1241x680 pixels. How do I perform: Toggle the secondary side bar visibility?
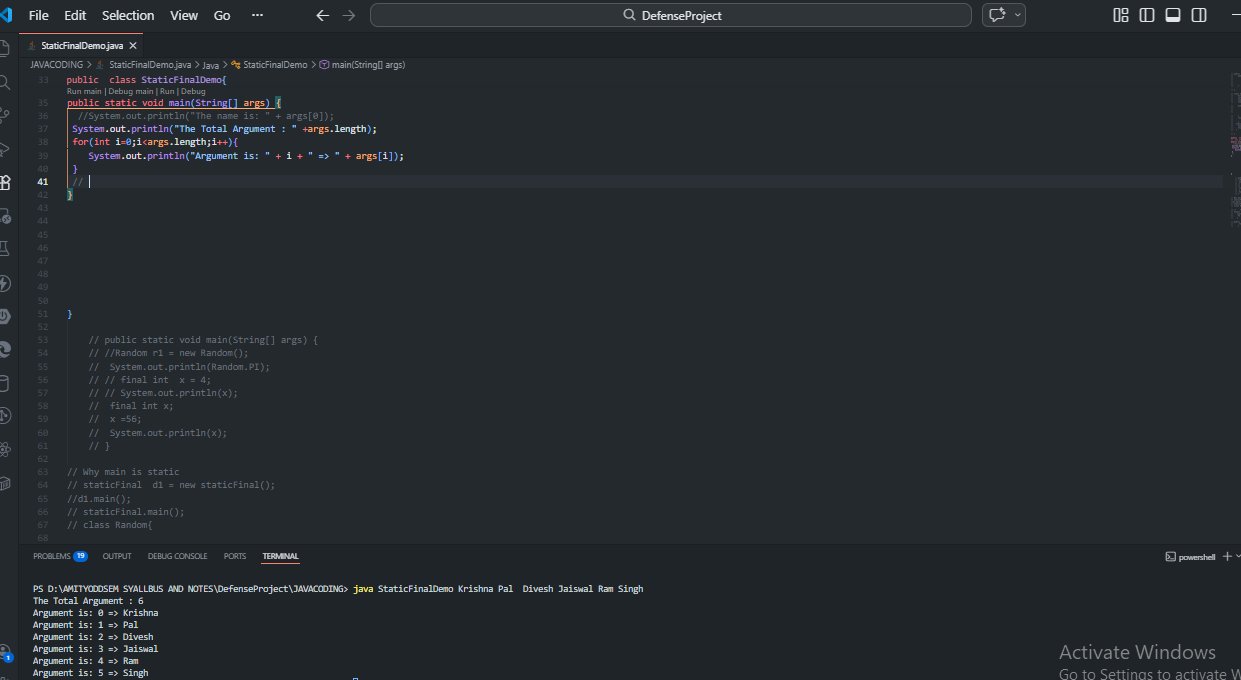coord(1199,15)
